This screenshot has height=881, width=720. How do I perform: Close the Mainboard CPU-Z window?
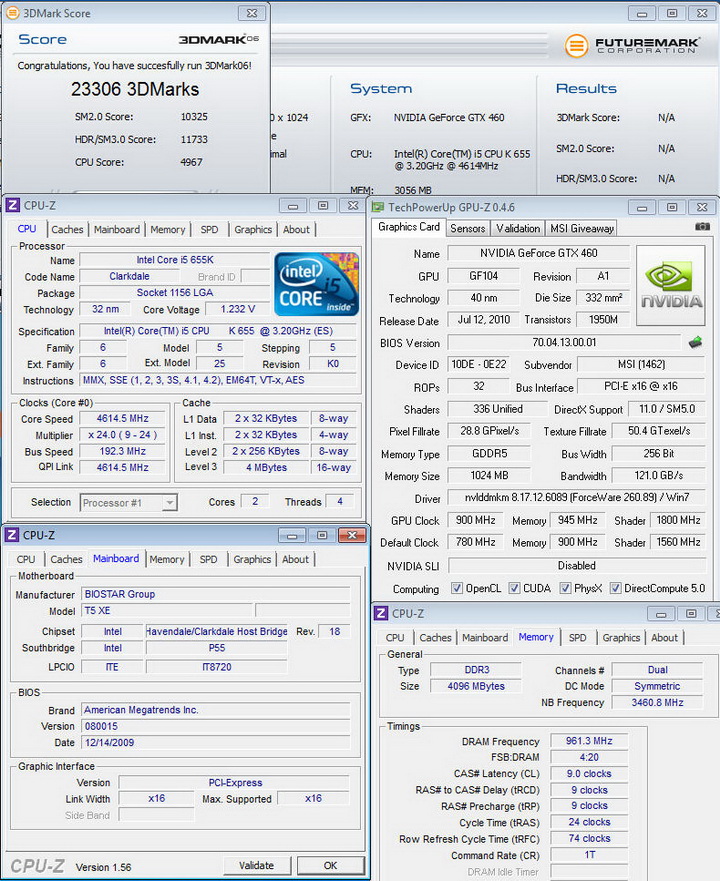352,535
